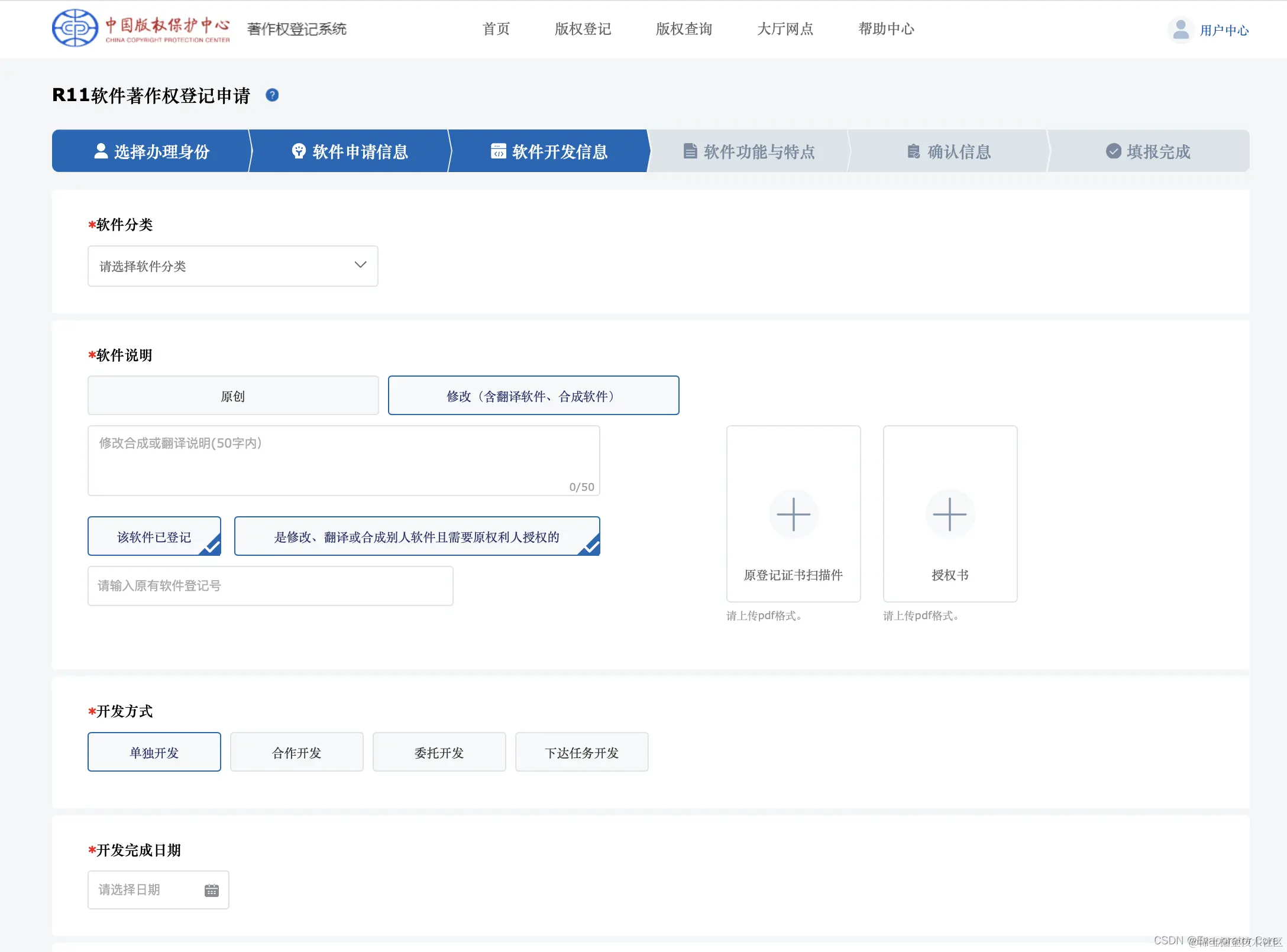Select 原创 as the software description

tap(232, 395)
